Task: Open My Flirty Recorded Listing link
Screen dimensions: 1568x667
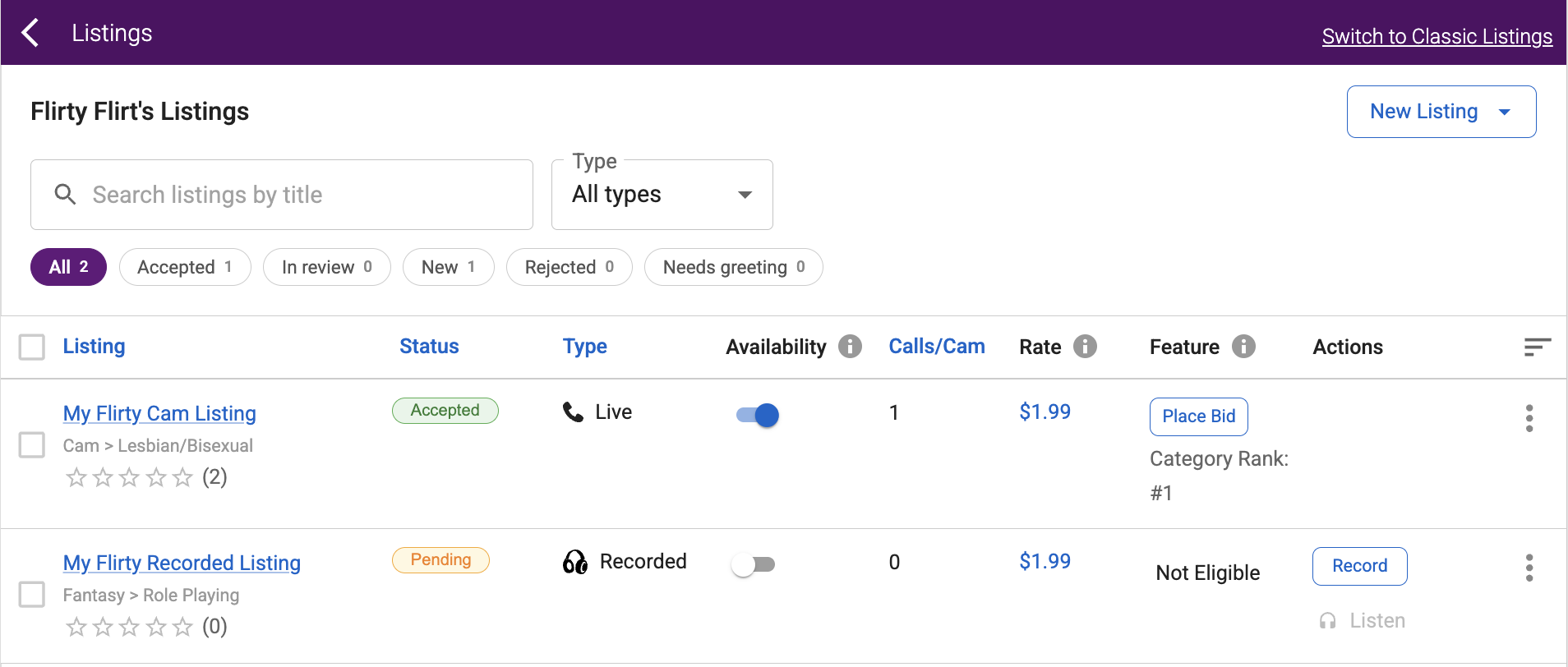Action: click(182, 563)
